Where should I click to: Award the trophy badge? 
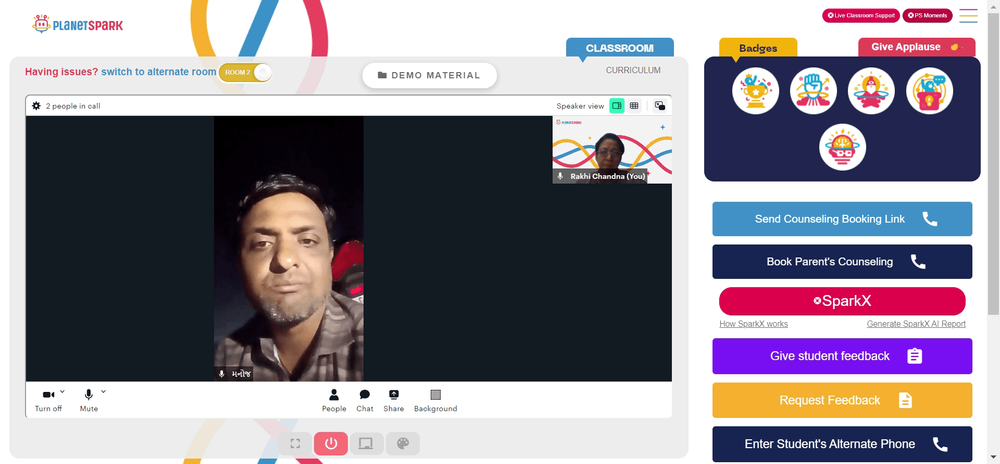click(755, 91)
